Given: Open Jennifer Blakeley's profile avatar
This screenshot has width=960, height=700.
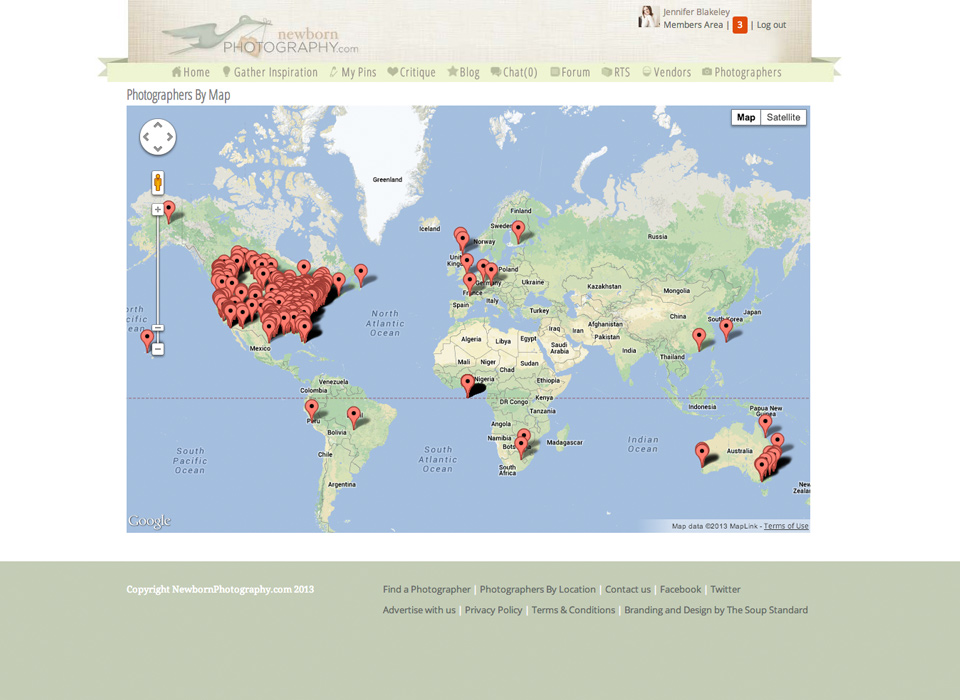Looking at the screenshot, I should pos(648,17).
